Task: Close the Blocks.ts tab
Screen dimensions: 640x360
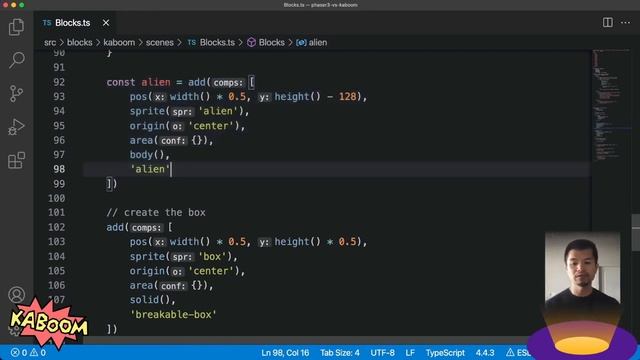Action: coord(106,23)
